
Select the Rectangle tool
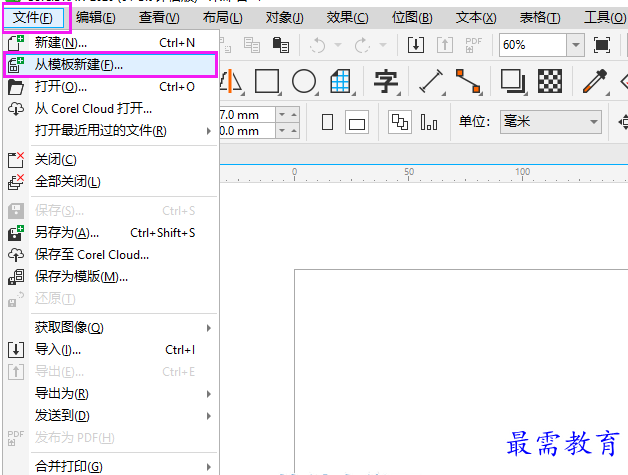[267, 82]
